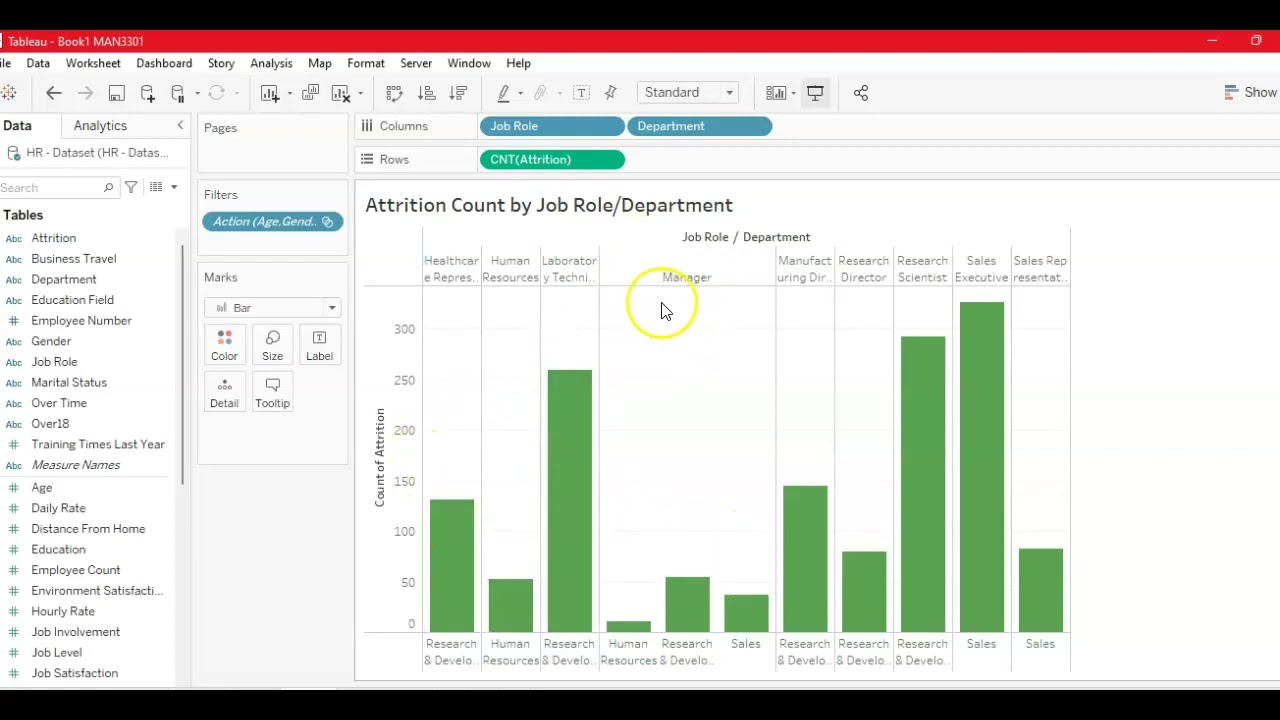
Task: Show mark labels T icon
Action: click(x=581, y=93)
